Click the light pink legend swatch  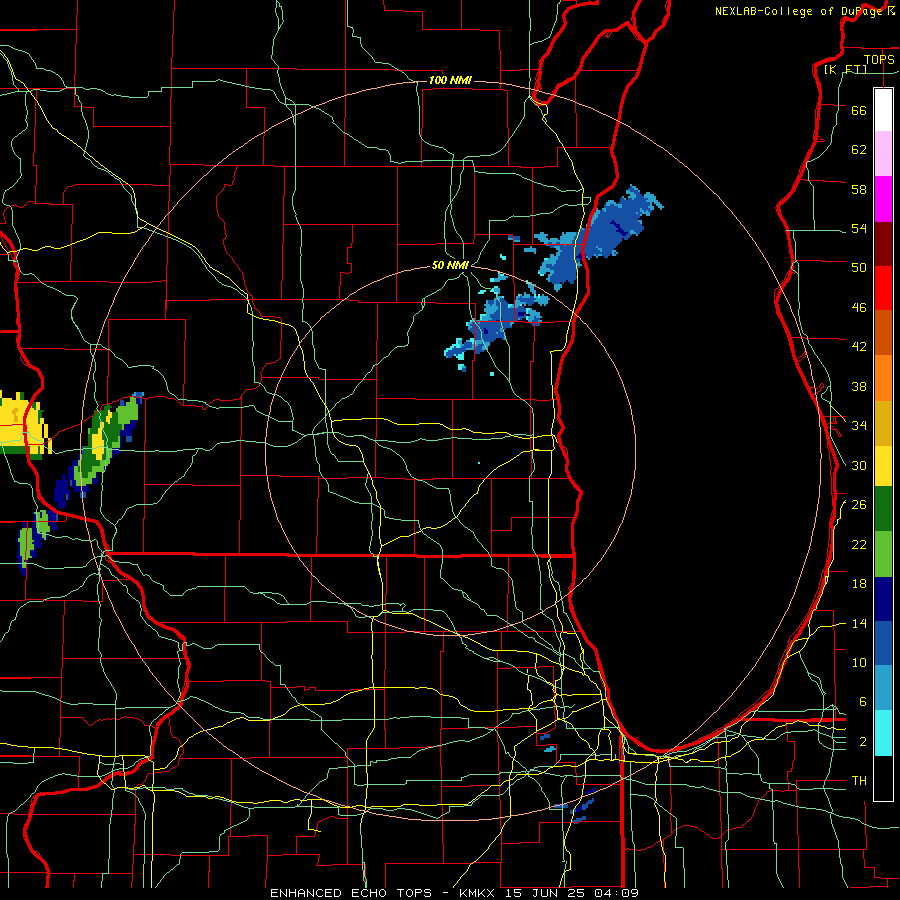(883, 154)
